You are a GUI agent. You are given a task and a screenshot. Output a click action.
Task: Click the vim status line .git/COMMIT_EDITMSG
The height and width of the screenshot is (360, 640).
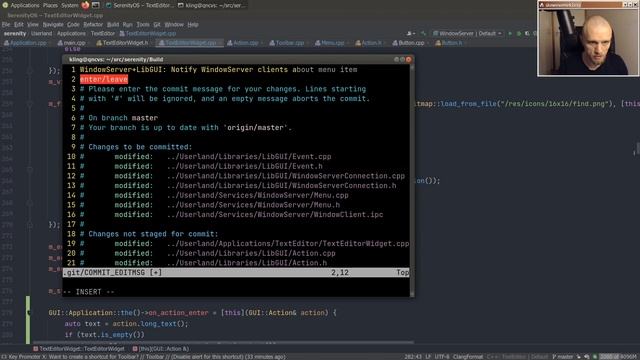[236, 272]
